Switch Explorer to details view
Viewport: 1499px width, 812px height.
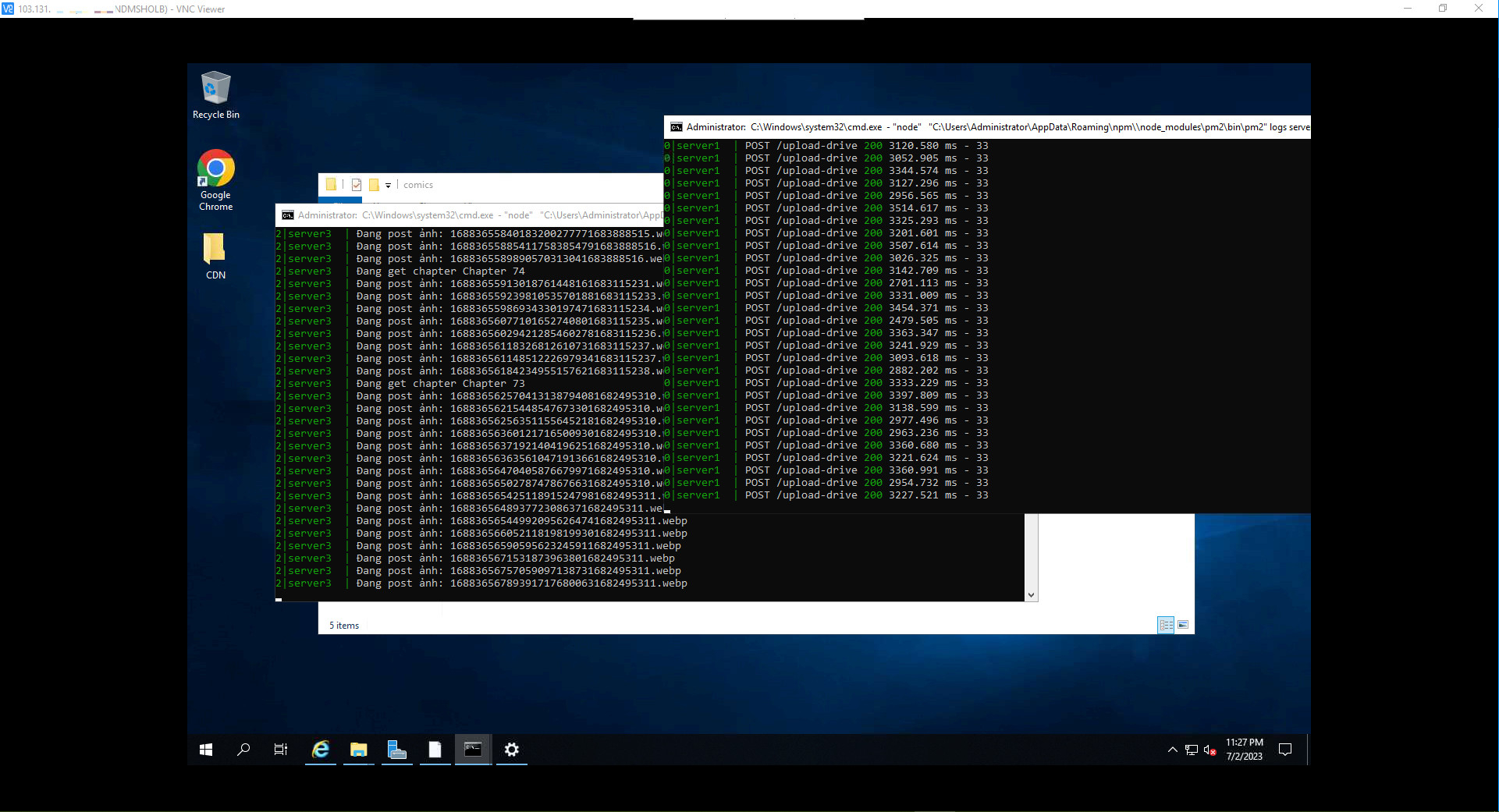(1166, 625)
